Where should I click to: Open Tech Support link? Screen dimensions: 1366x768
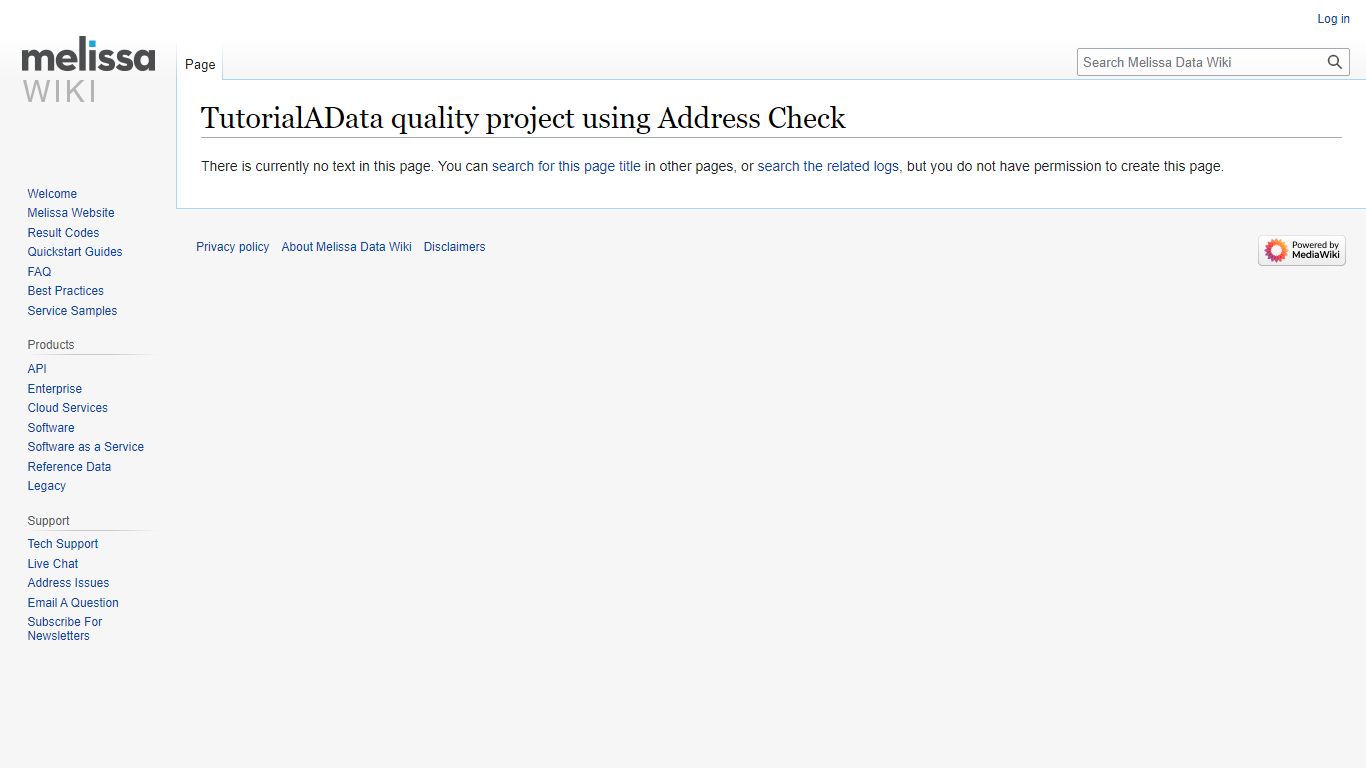coord(62,544)
